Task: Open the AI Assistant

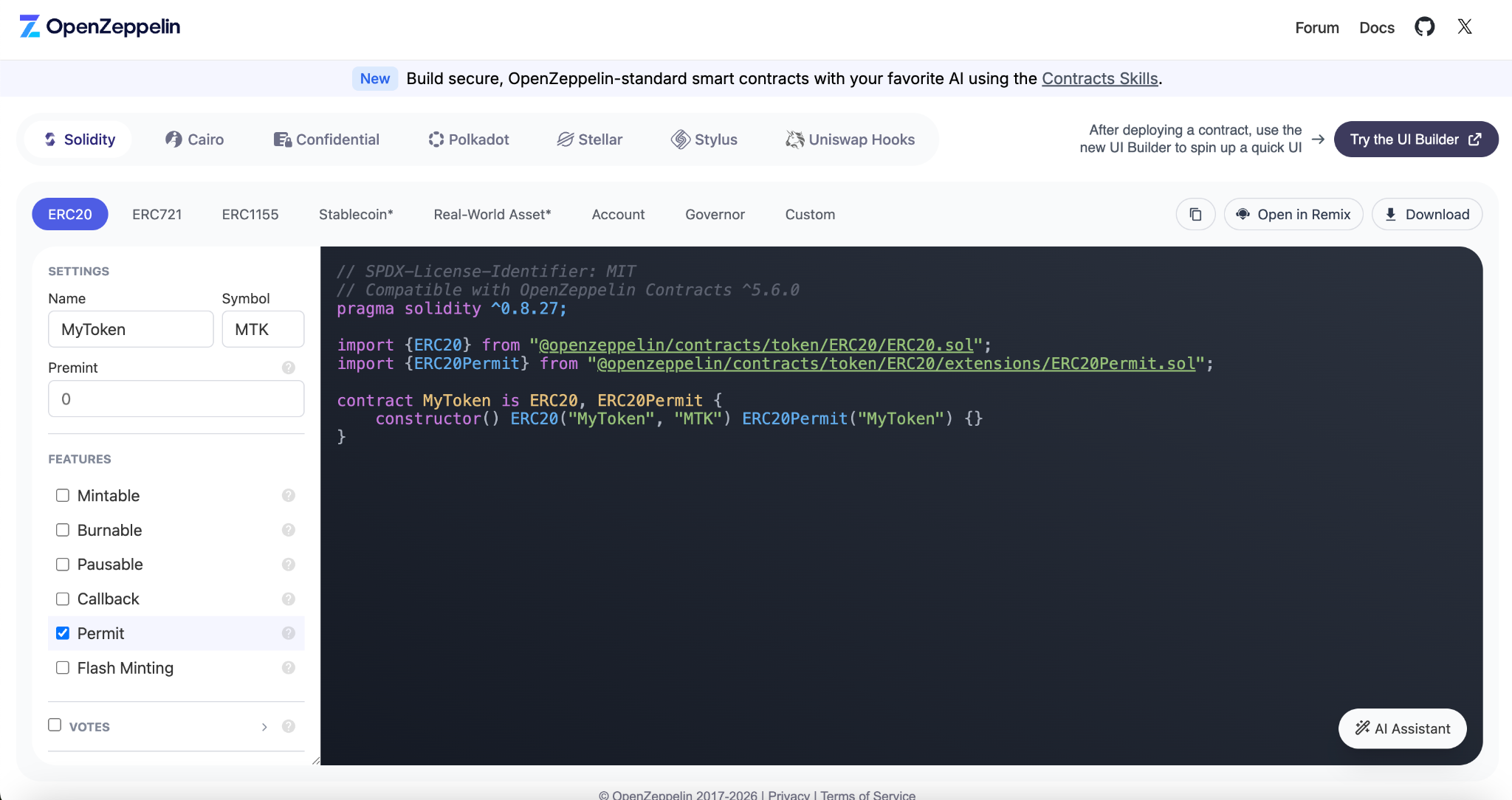Action: pos(1403,728)
